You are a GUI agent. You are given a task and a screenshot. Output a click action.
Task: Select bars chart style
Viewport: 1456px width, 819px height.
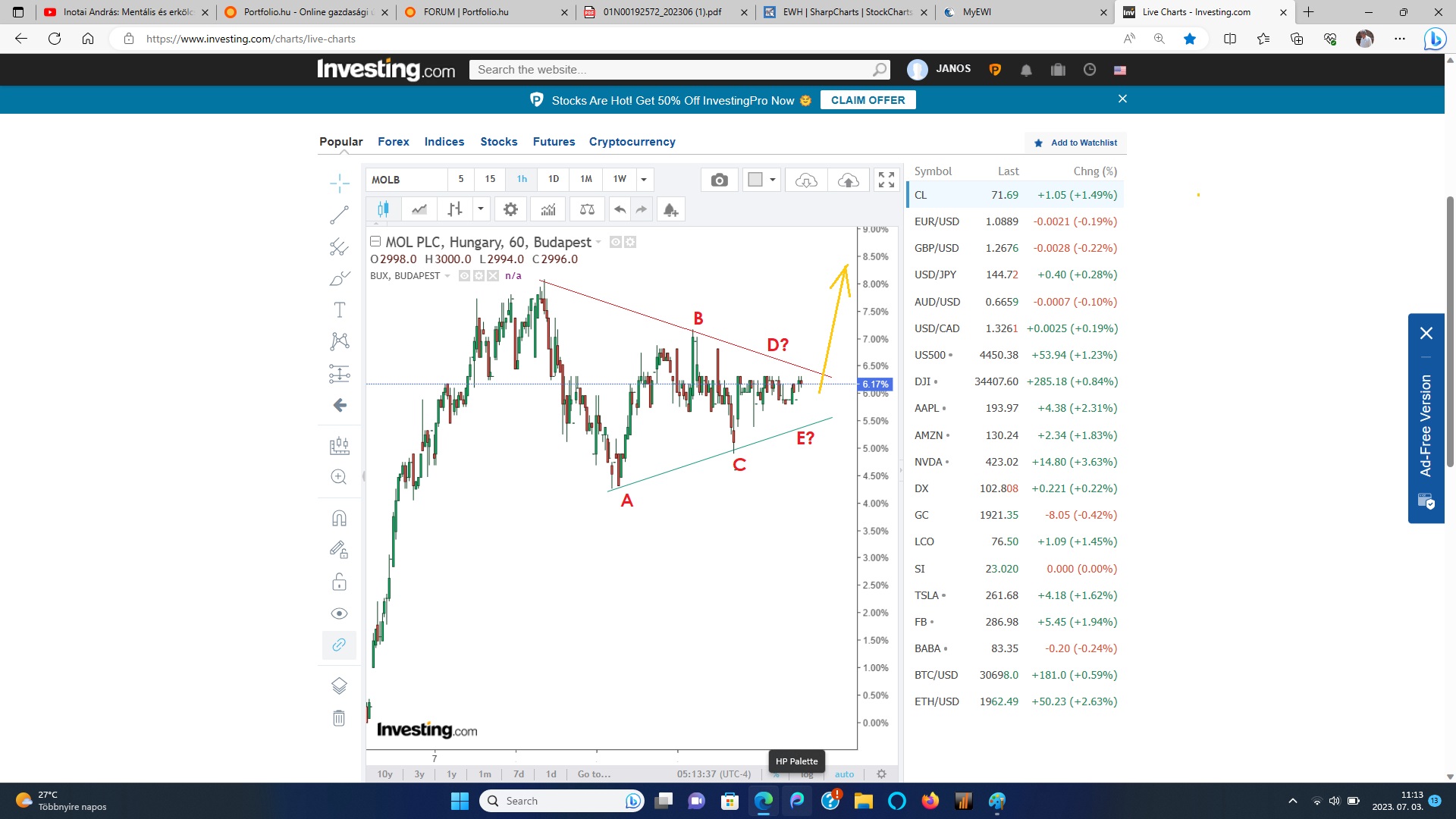pyautogui.click(x=455, y=209)
